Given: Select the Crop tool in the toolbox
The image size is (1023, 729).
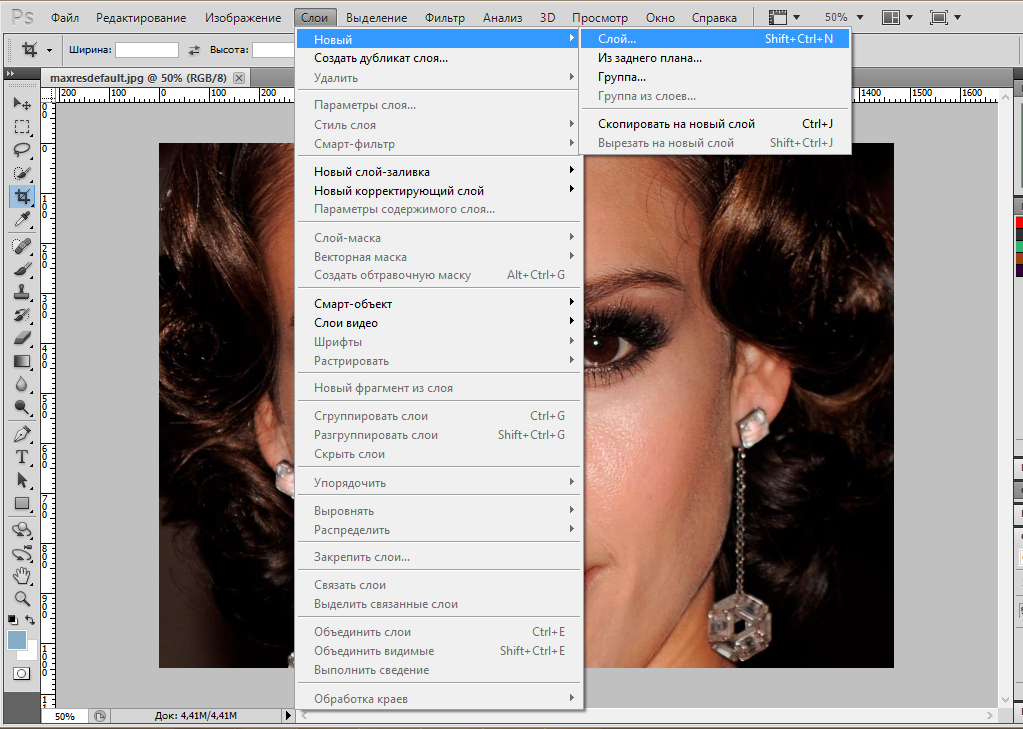Looking at the screenshot, I should tap(22, 196).
